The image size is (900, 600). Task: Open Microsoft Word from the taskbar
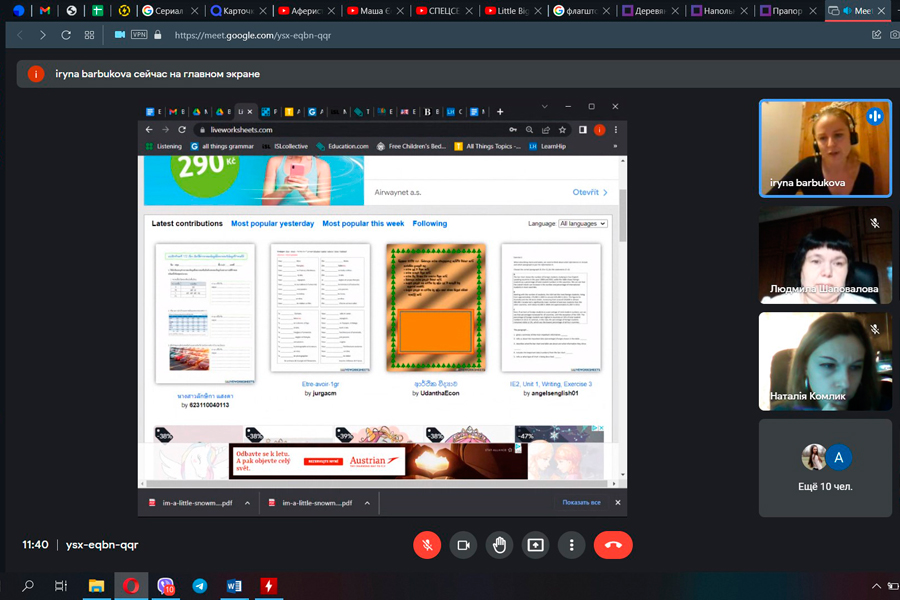[x=234, y=586]
